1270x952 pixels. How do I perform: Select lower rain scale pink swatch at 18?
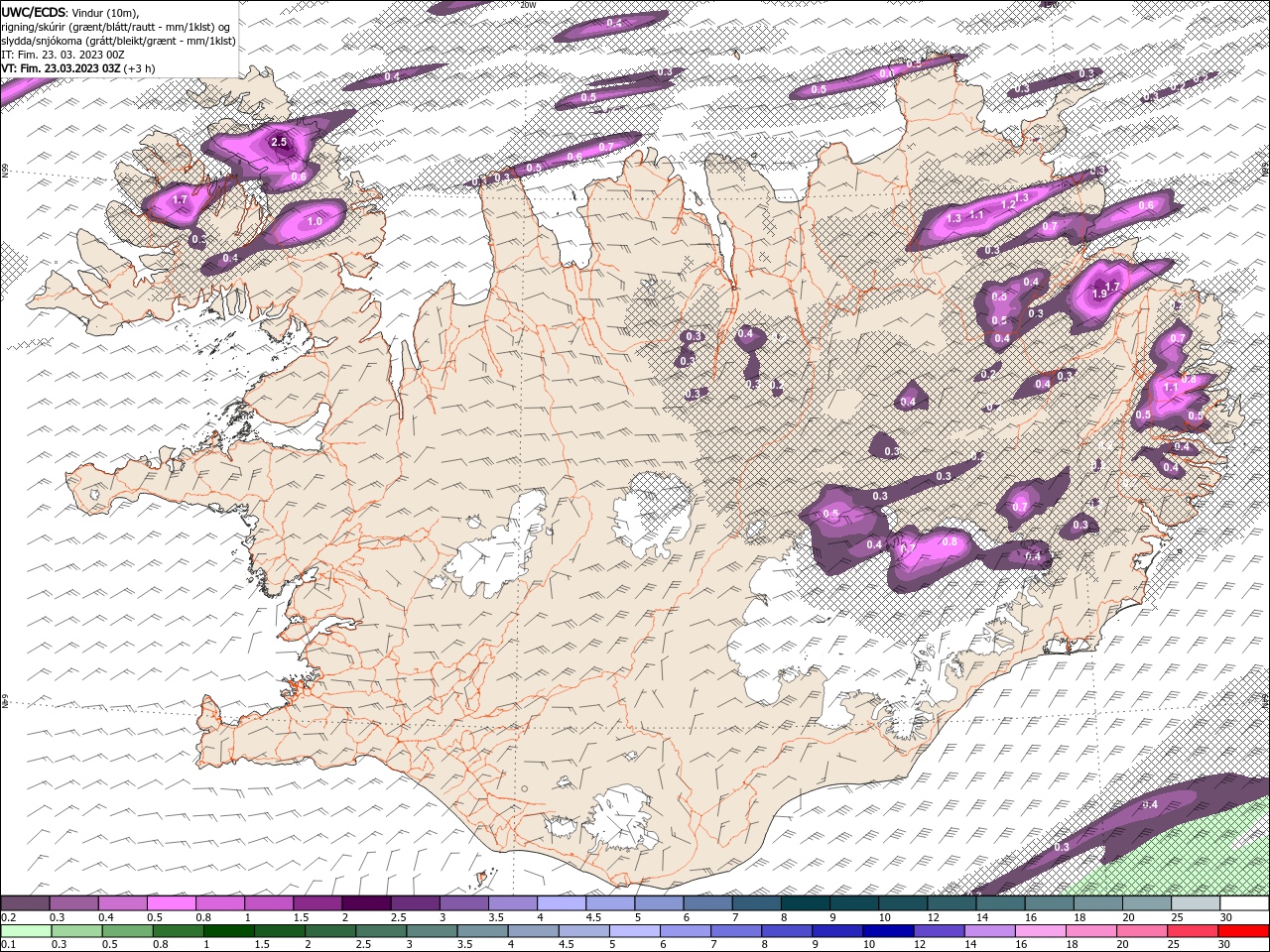point(1090,931)
